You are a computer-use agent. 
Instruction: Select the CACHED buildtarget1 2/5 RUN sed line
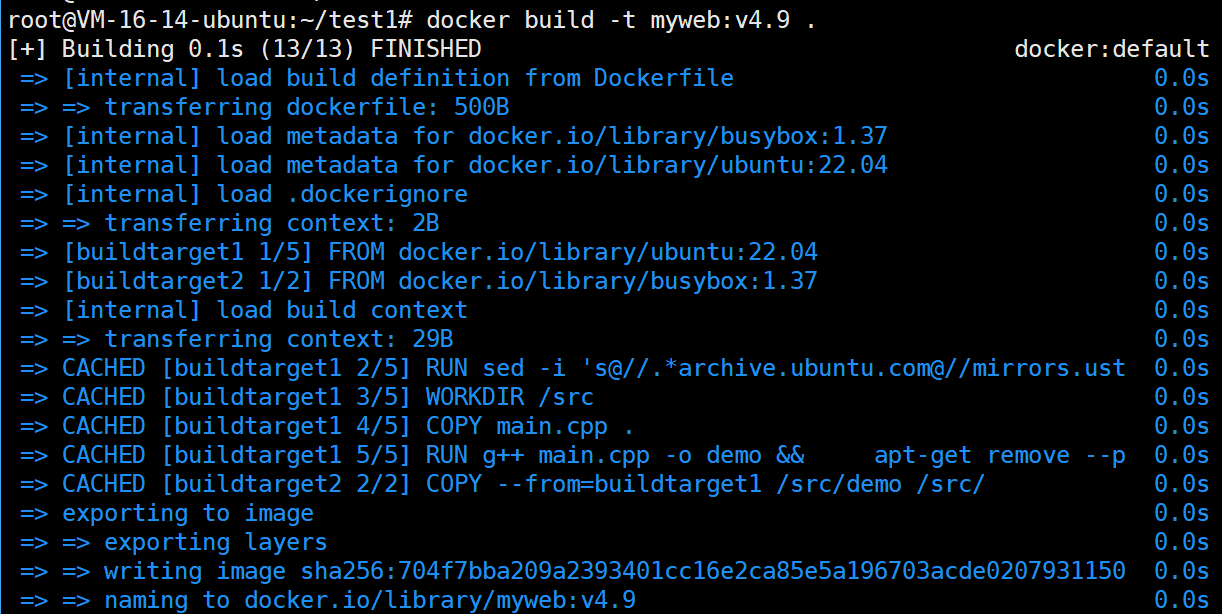(573, 368)
